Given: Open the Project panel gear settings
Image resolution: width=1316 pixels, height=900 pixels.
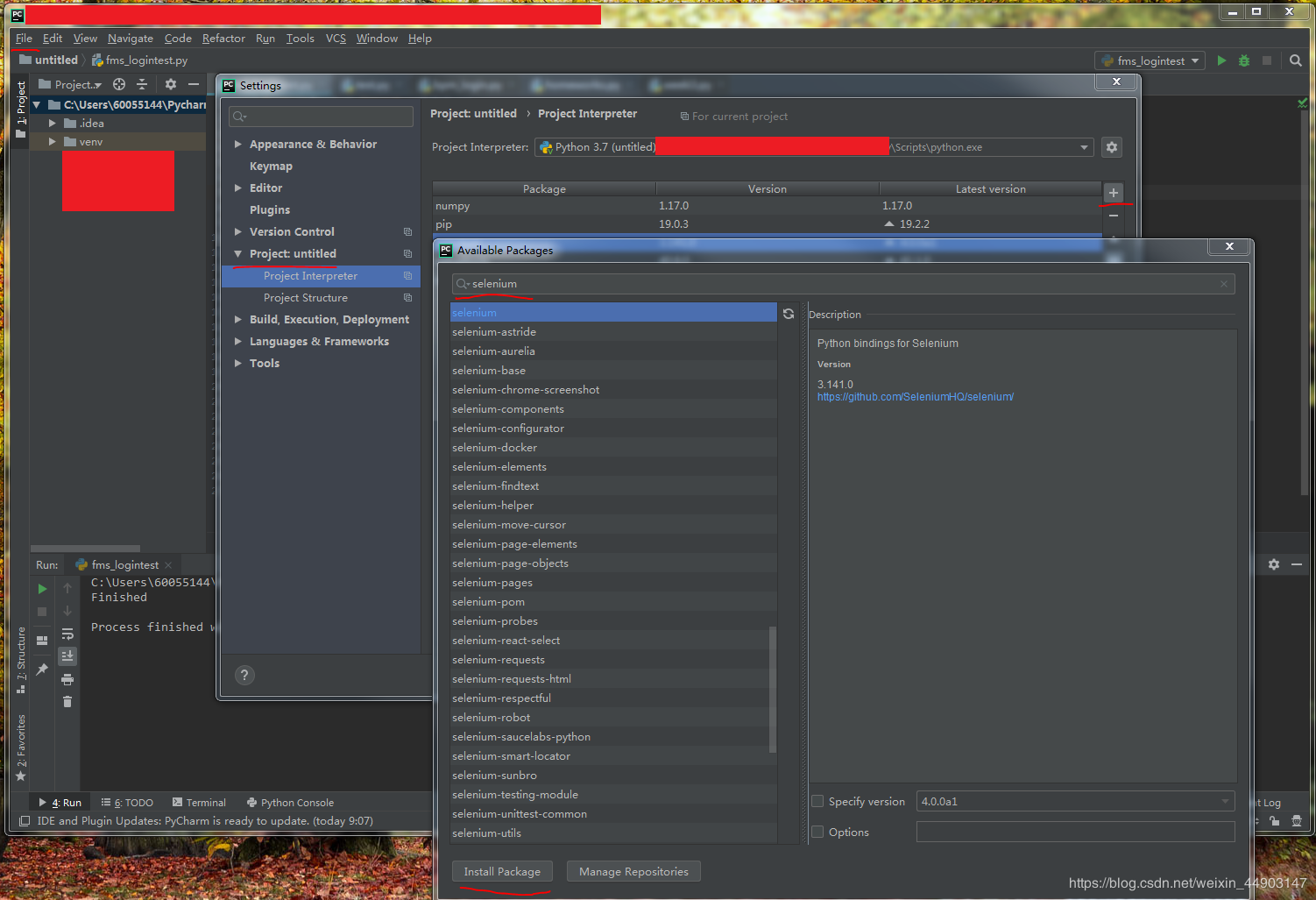Looking at the screenshot, I should [171, 84].
